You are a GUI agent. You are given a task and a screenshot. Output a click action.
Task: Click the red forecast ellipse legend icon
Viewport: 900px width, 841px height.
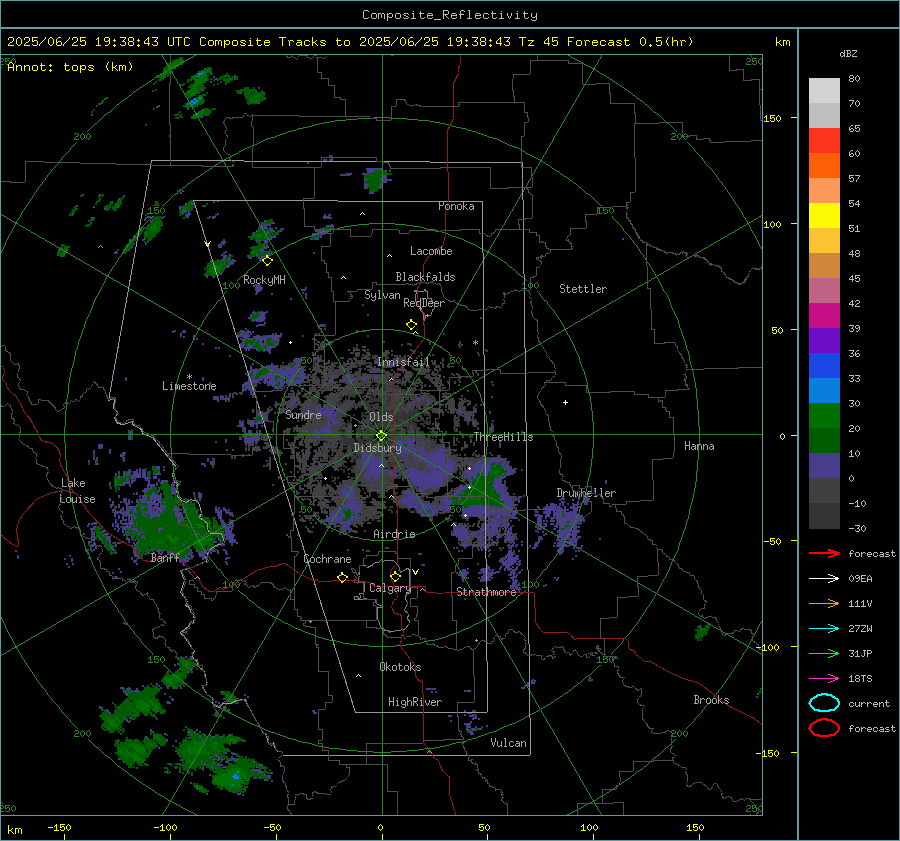(824, 728)
